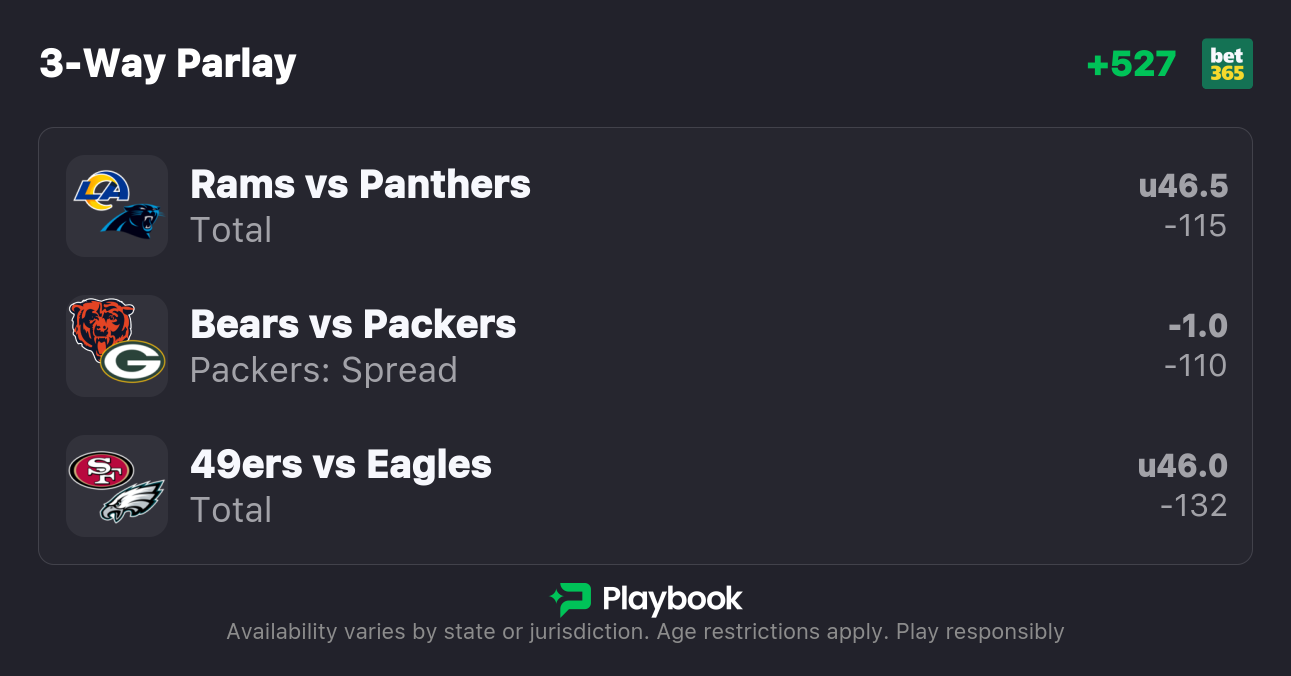The width and height of the screenshot is (1291, 676).
Task: Click the 3-Way Parlay title
Action: click(168, 64)
